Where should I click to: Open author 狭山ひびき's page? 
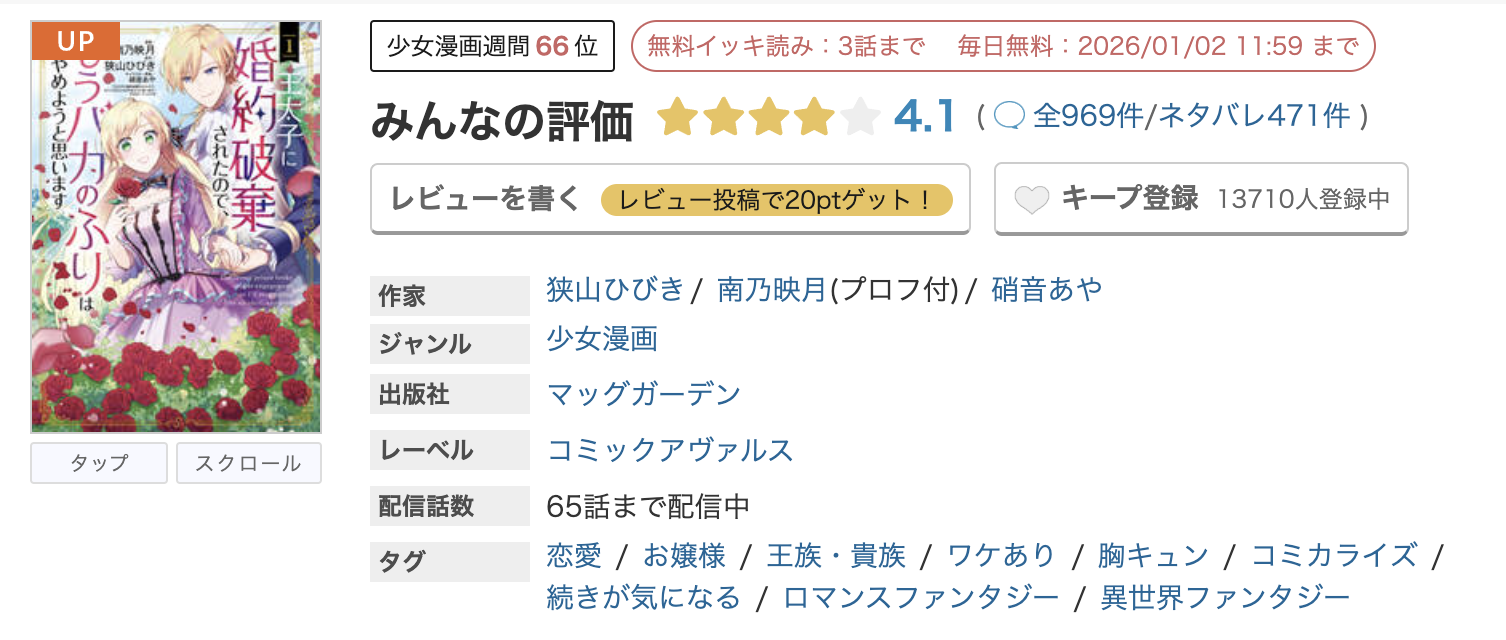tap(615, 289)
